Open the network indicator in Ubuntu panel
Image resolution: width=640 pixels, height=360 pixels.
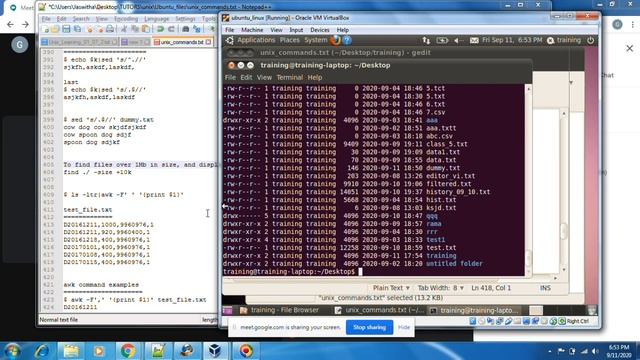(426, 40)
